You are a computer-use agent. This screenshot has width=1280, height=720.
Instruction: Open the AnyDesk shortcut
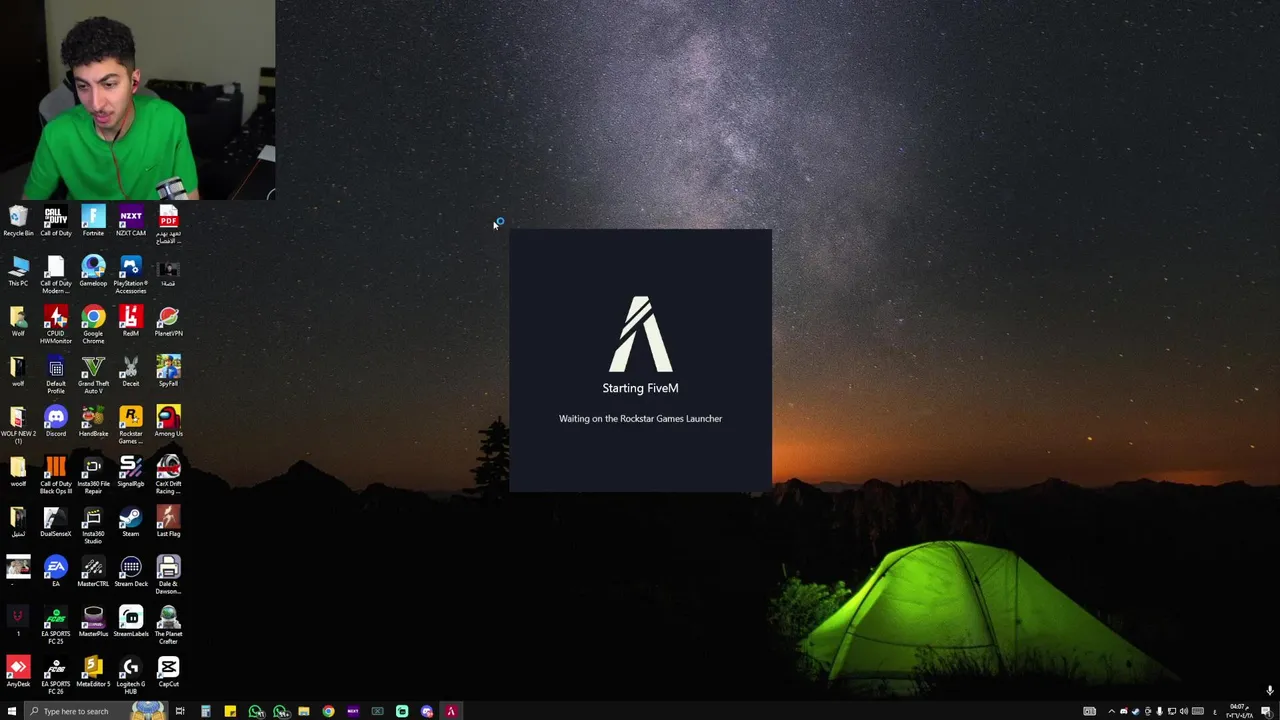(18, 672)
